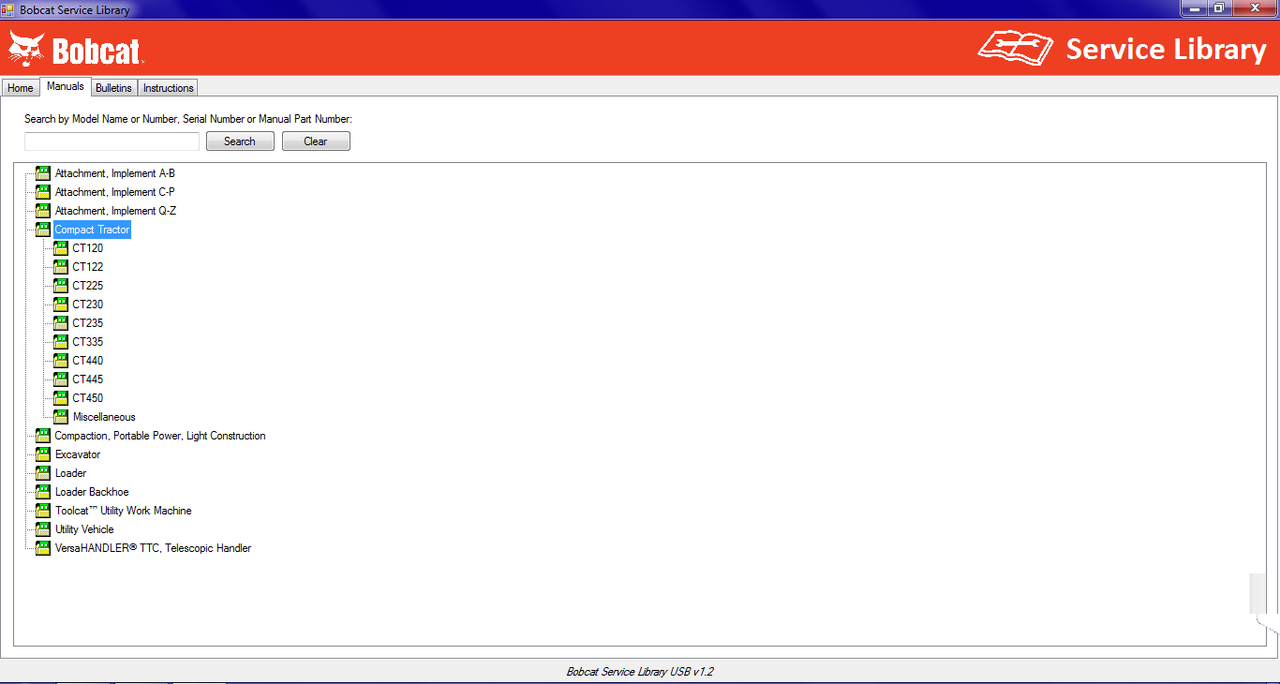Screen dimensions: 1280x684
Task: Select the CT440 model
Action: 88,361
